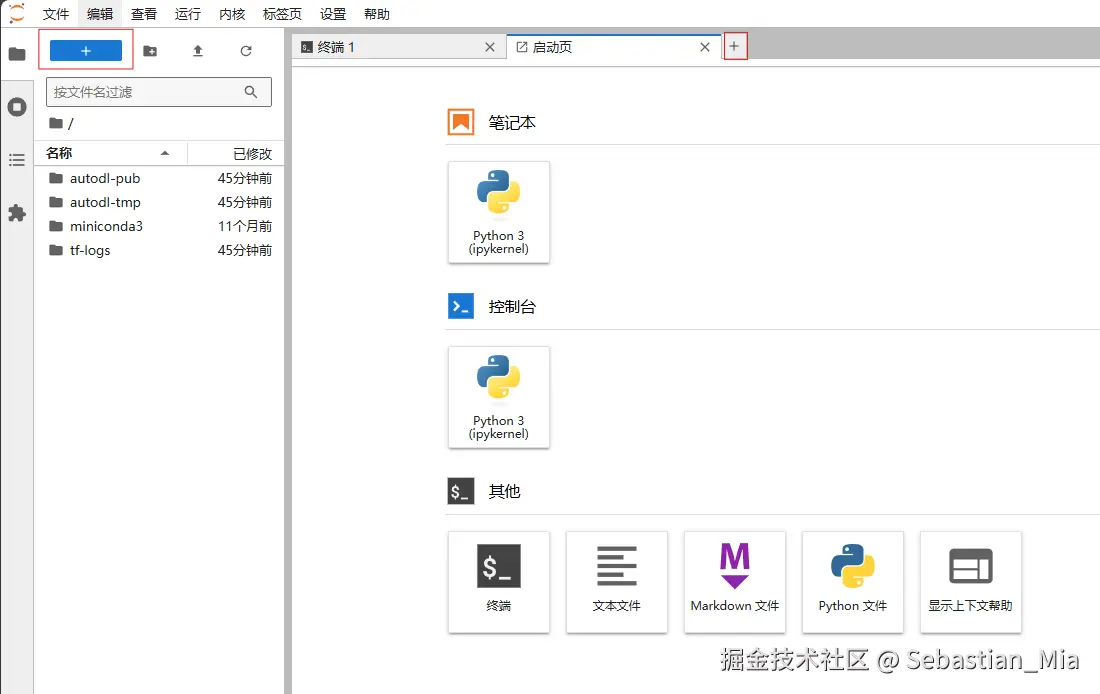Click the blue new launcher button

coord(85,49)
